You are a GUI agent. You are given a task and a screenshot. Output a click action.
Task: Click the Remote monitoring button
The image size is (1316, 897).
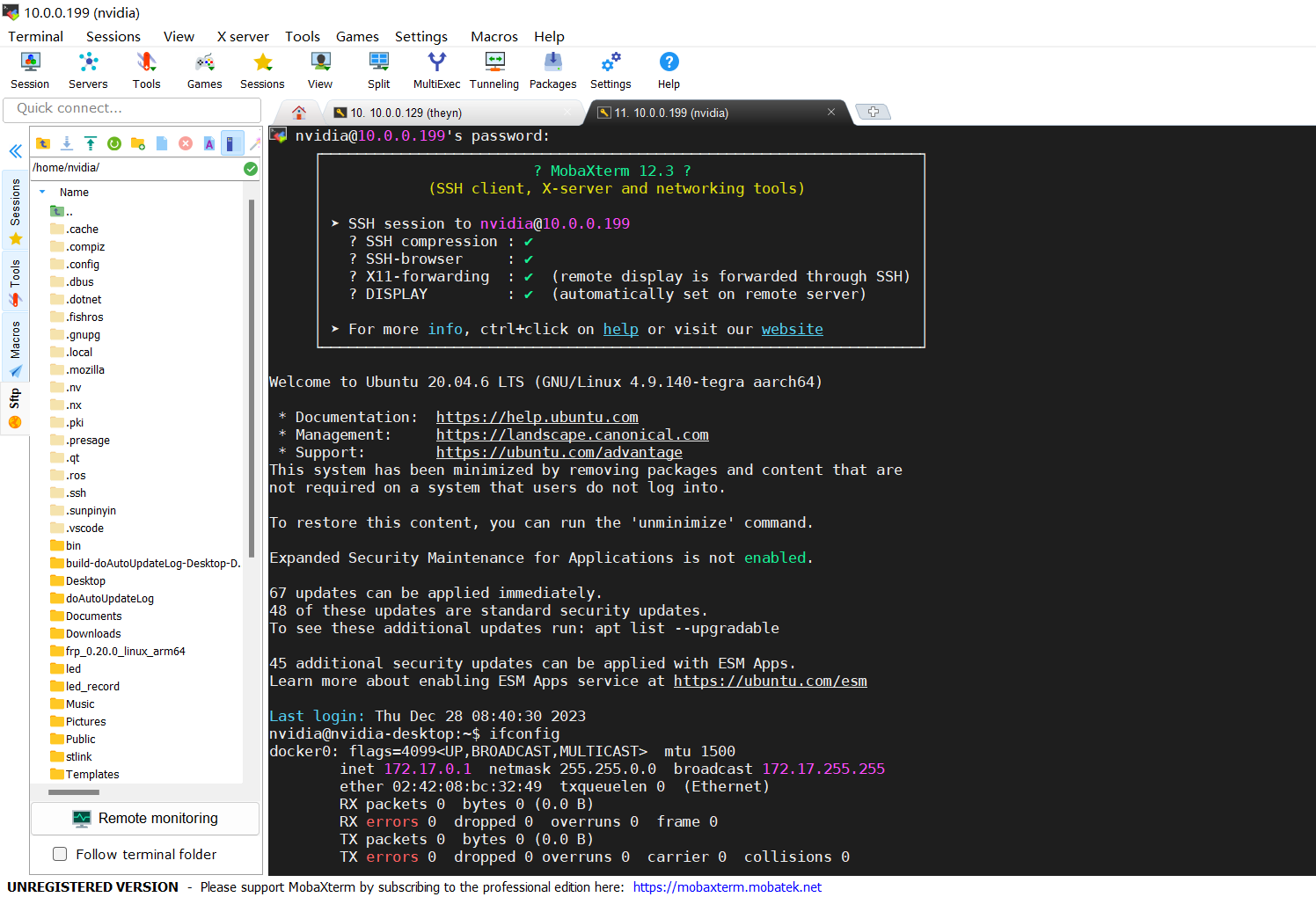[145, 819]
